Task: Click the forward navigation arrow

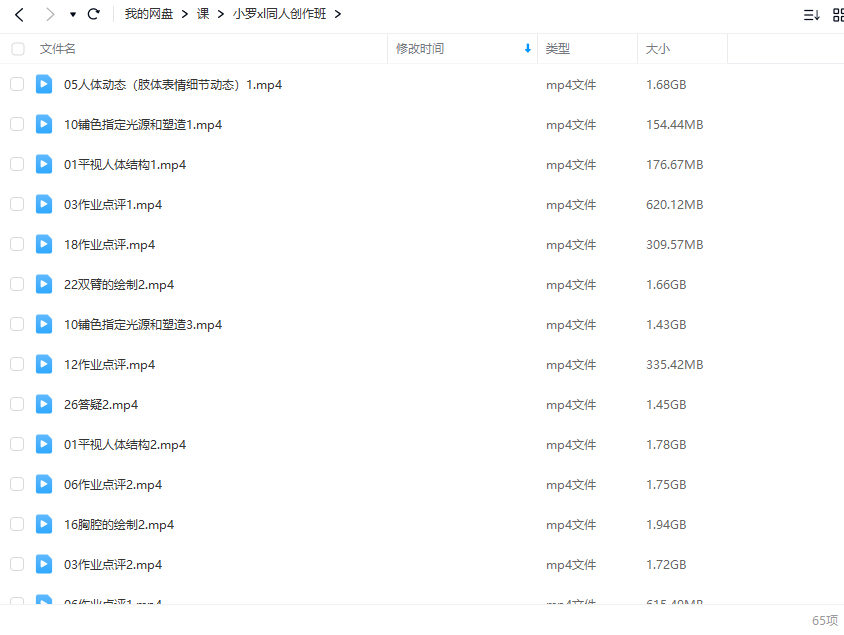Action: [49, 15]
